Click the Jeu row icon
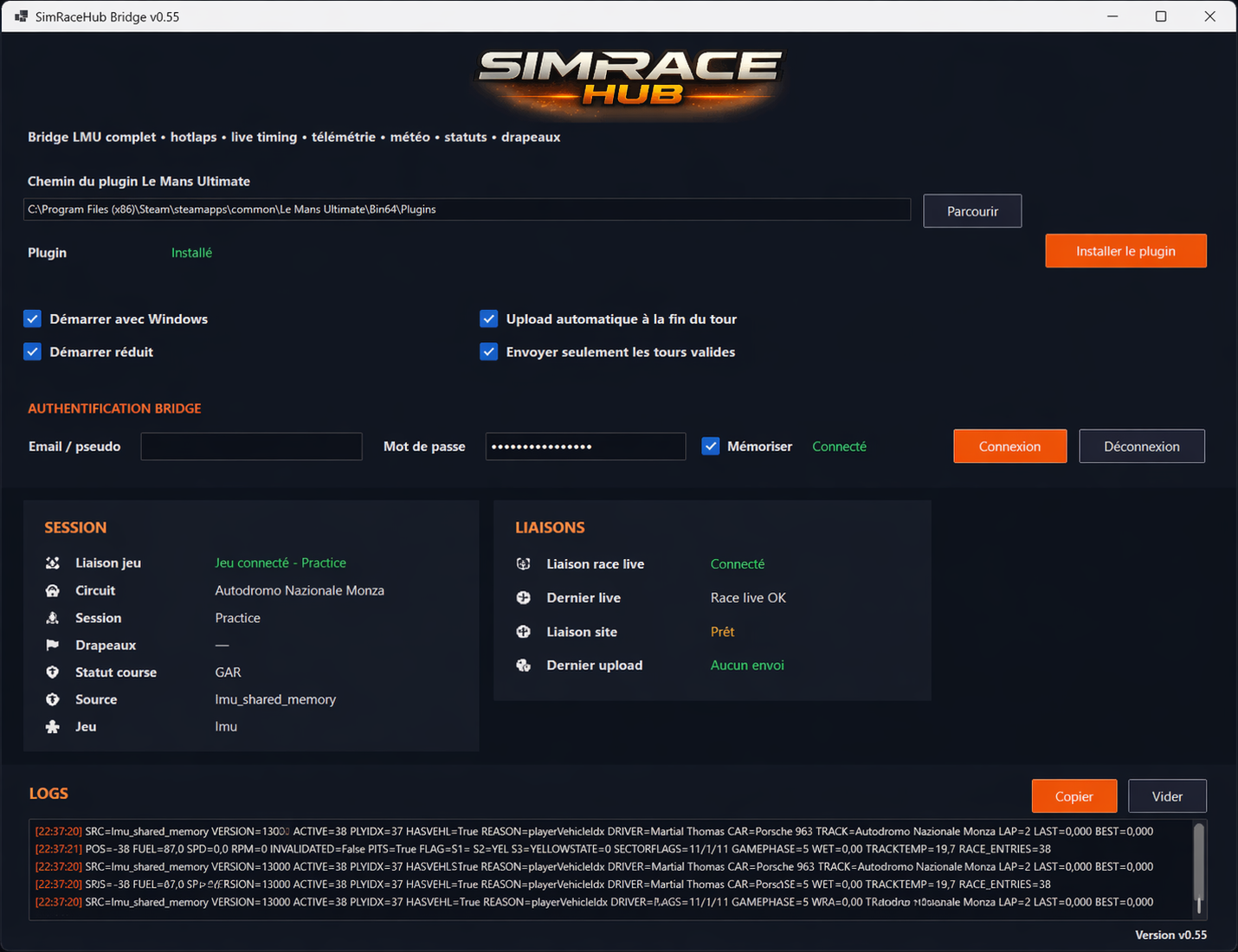 point(53,727)
